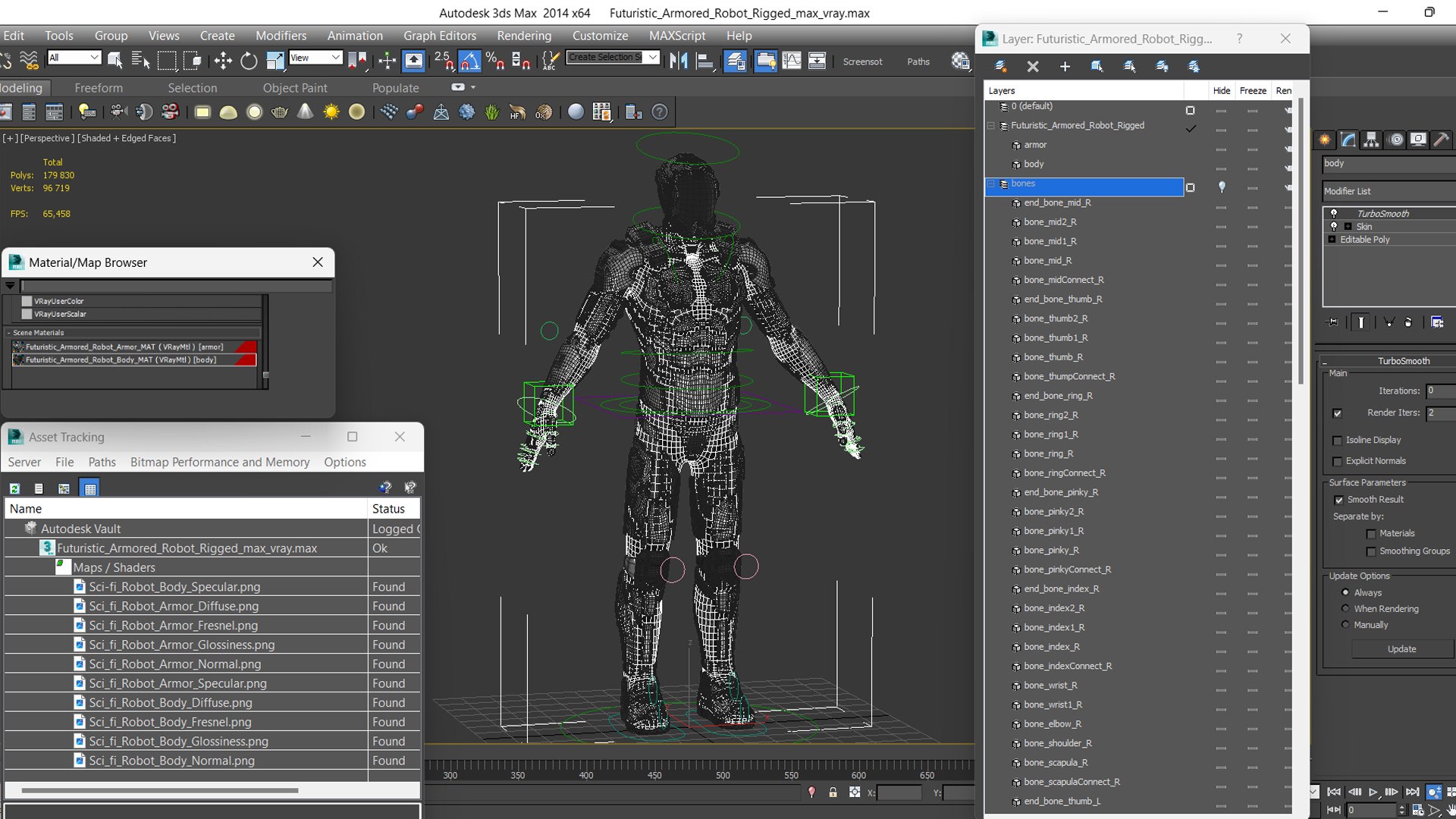
Task: Toggle Spinner Snap in main toolbar
Action: (x=521, y=61)
